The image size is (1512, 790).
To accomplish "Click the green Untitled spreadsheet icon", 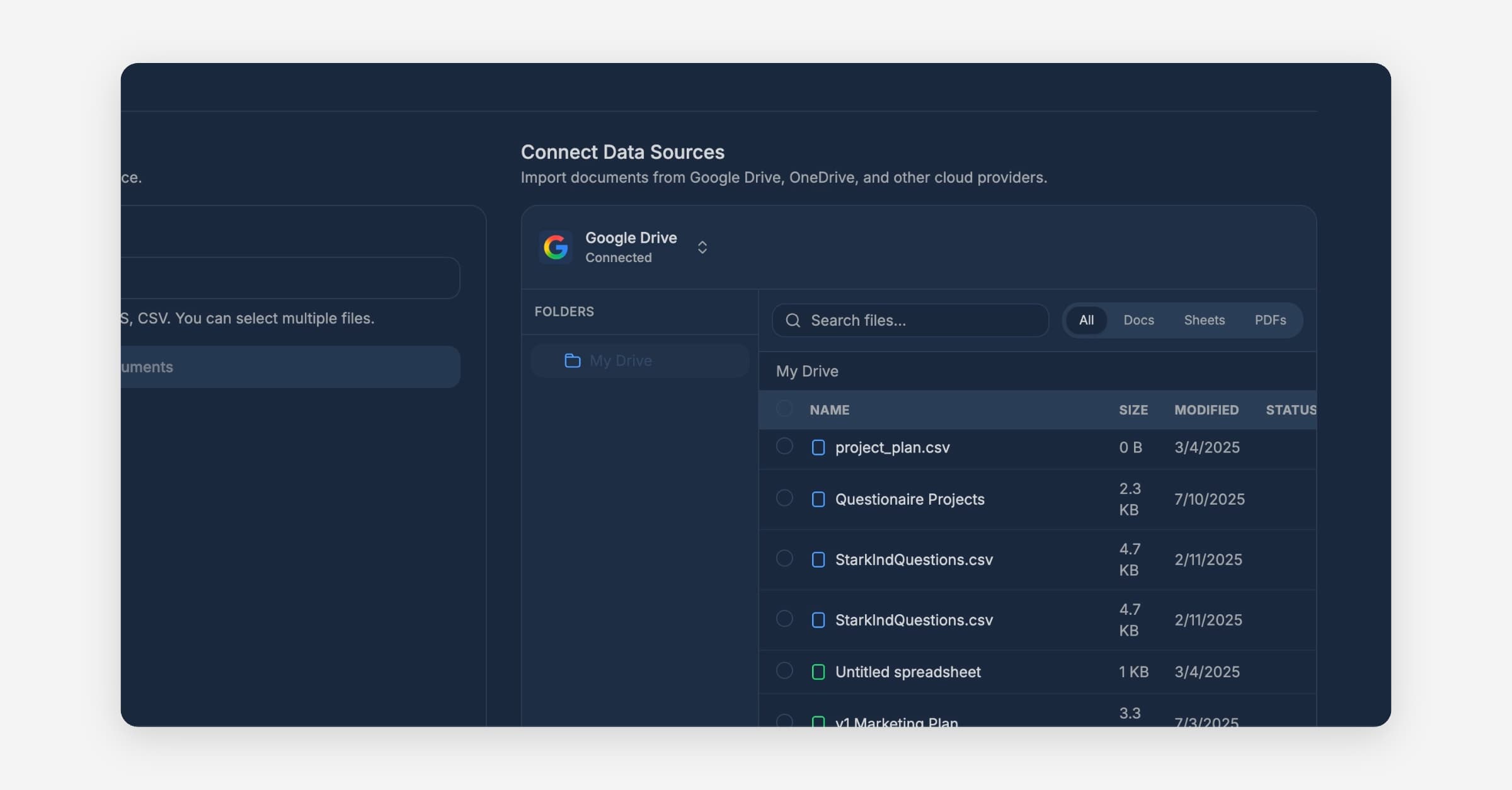I will pyautogui.click(x=818, y=672).
